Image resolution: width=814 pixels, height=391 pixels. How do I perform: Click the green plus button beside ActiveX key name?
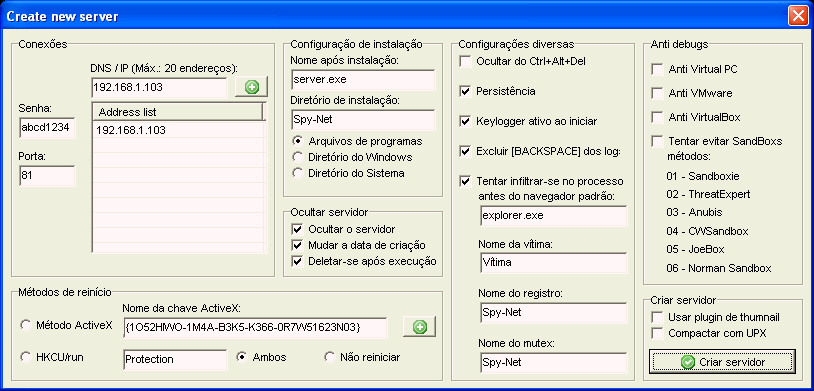pyautogui.click(x=419, y=327)
